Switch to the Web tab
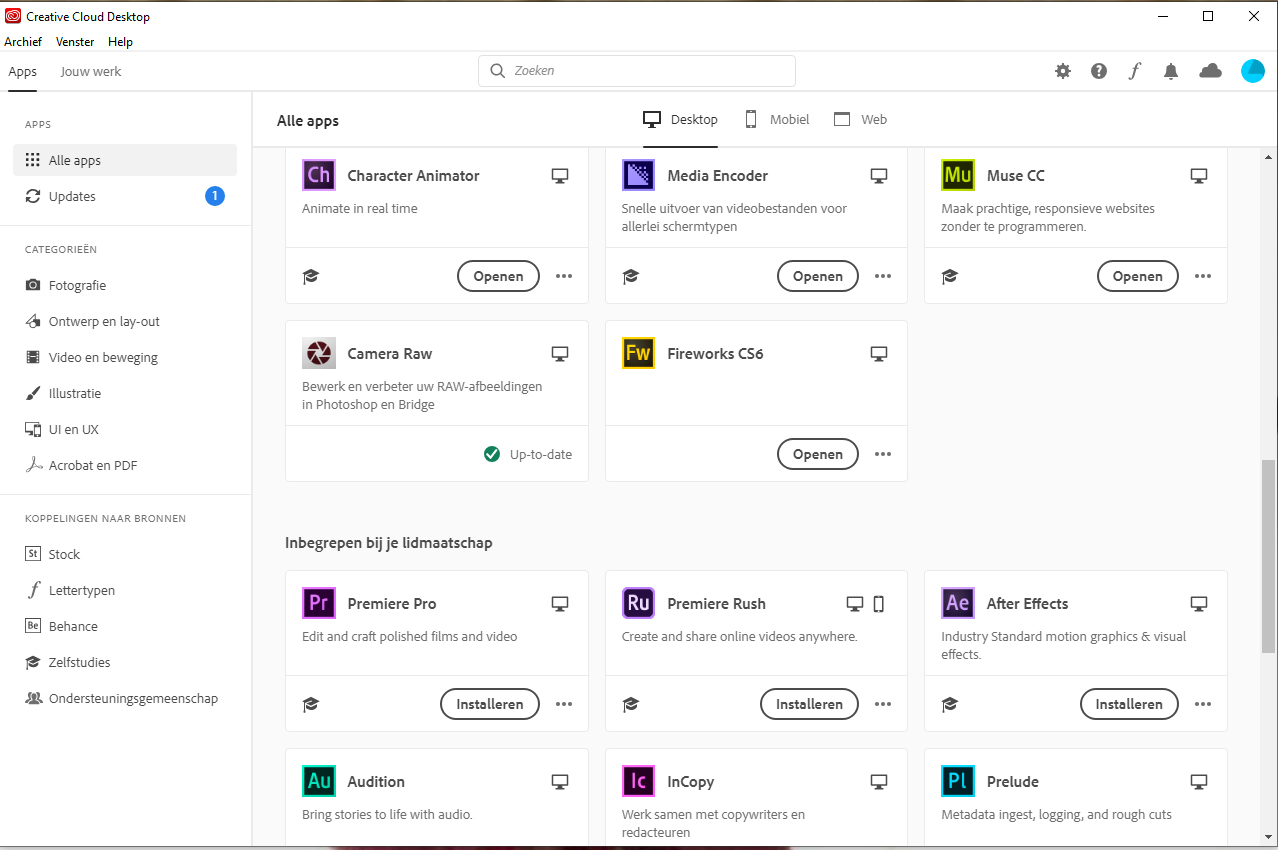 (861, 119)
